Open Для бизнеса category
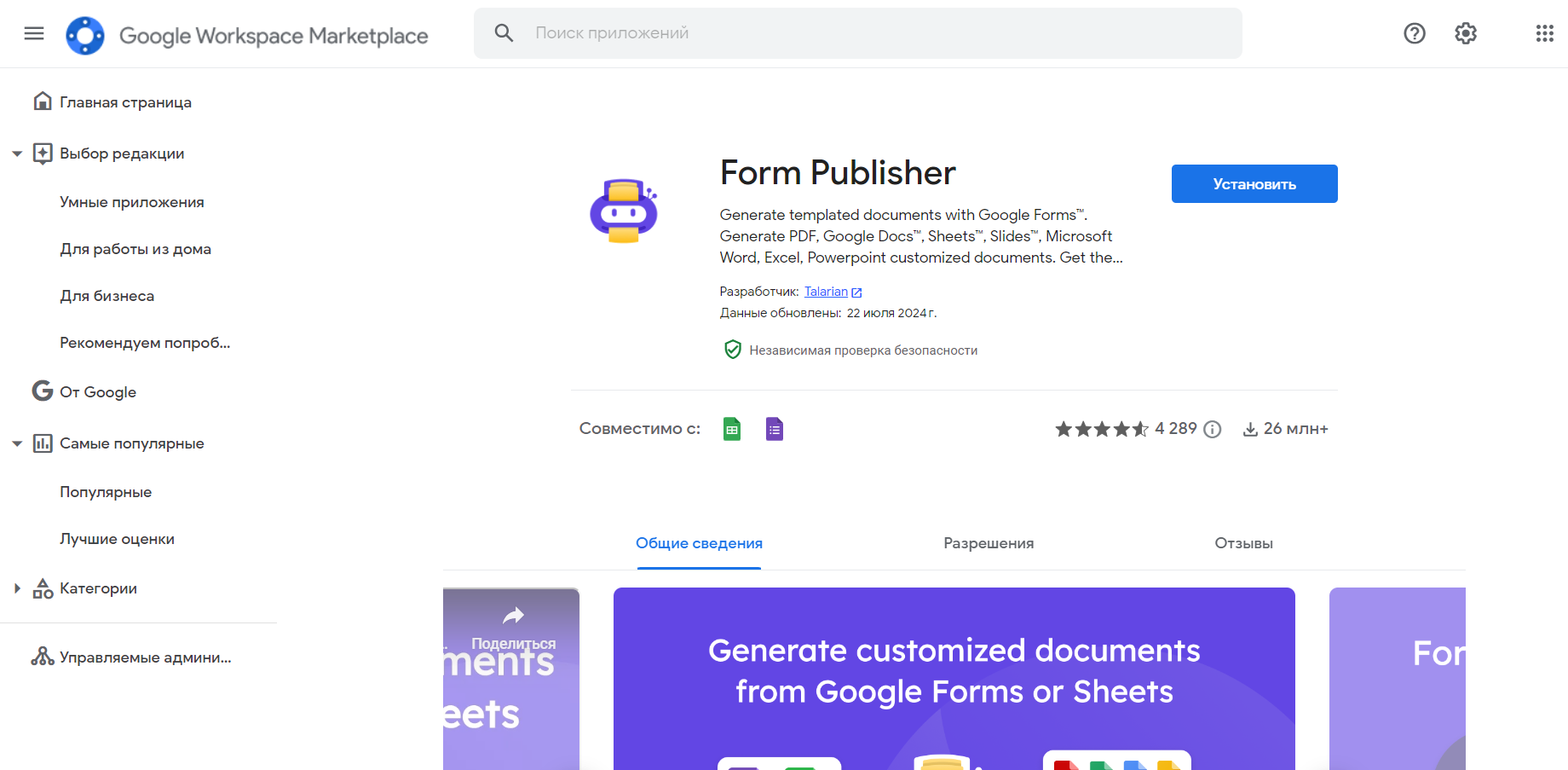 107,296
